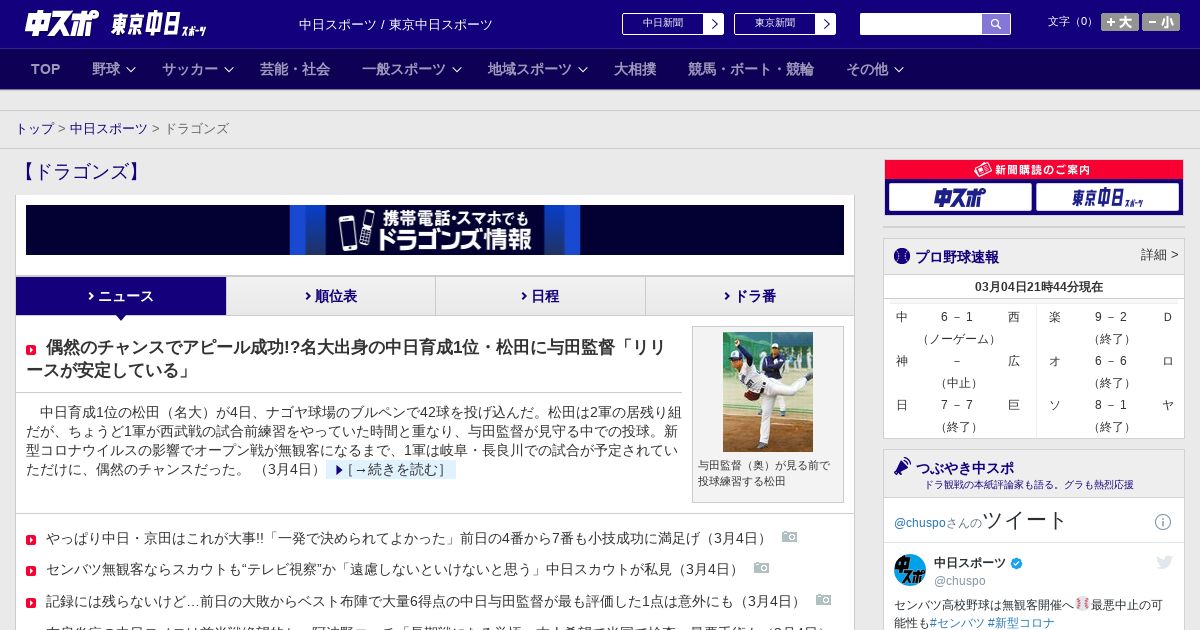Open article about センバツ無観客 スカウト

pos(394,569)
